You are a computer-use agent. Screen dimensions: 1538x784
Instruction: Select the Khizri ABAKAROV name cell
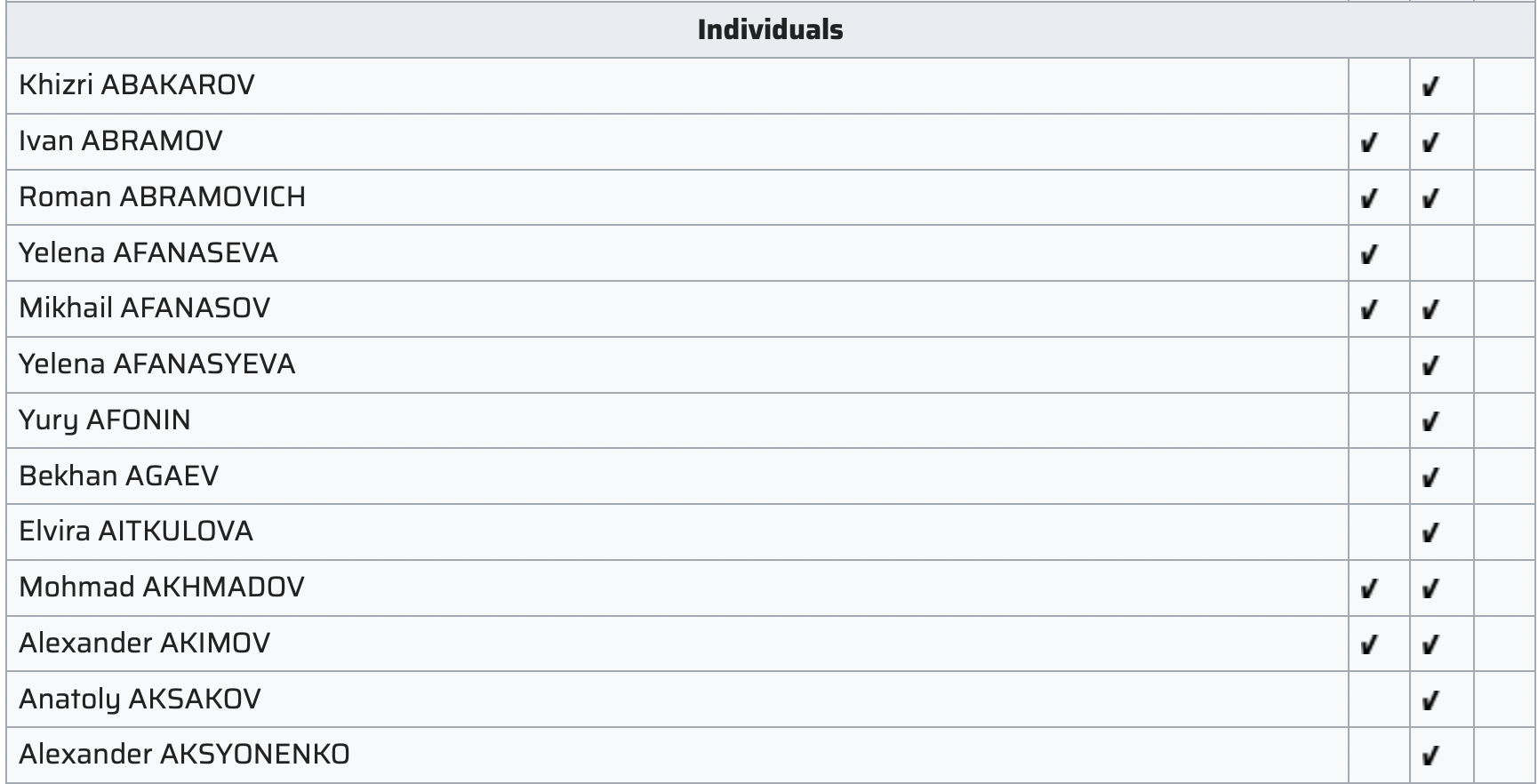point(677,85)
